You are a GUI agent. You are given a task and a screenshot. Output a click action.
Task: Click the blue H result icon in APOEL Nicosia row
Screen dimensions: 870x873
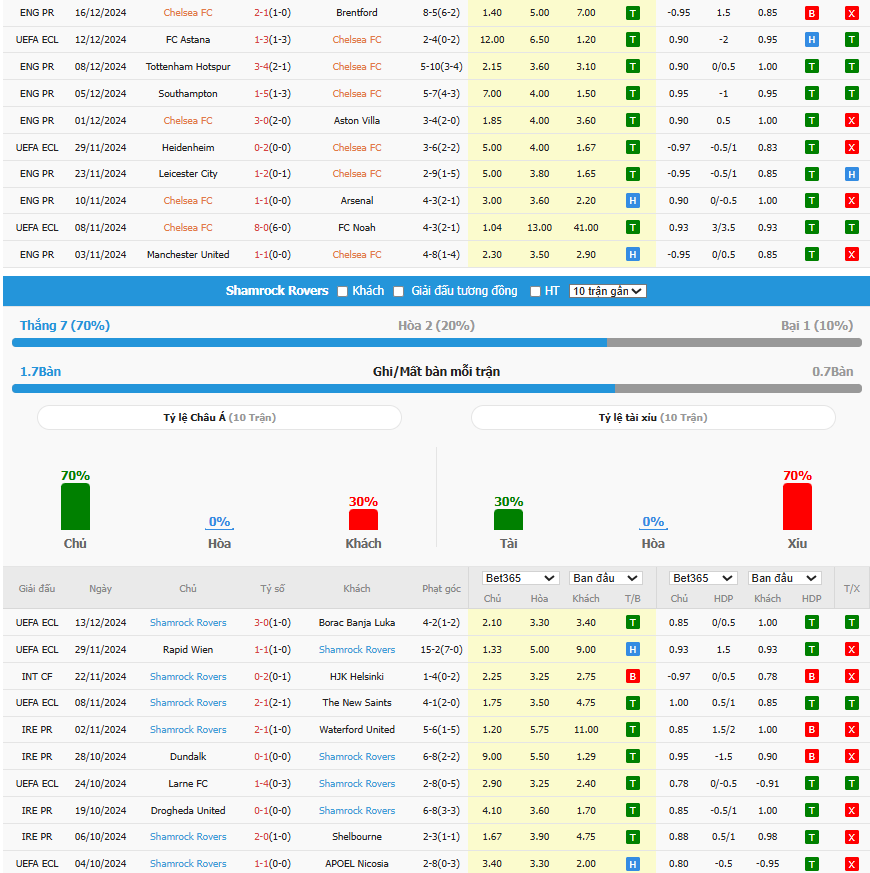click(x=632, y=864)
